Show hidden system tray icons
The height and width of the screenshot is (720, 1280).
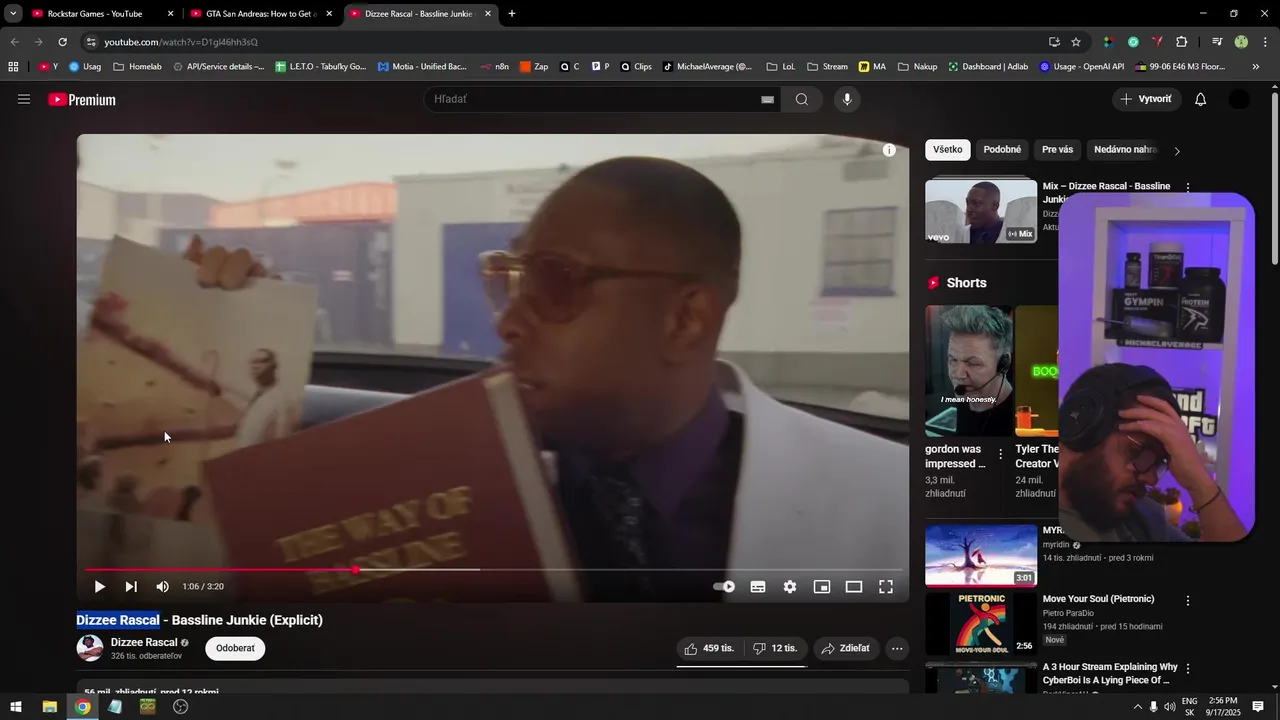click(1137, 707)
